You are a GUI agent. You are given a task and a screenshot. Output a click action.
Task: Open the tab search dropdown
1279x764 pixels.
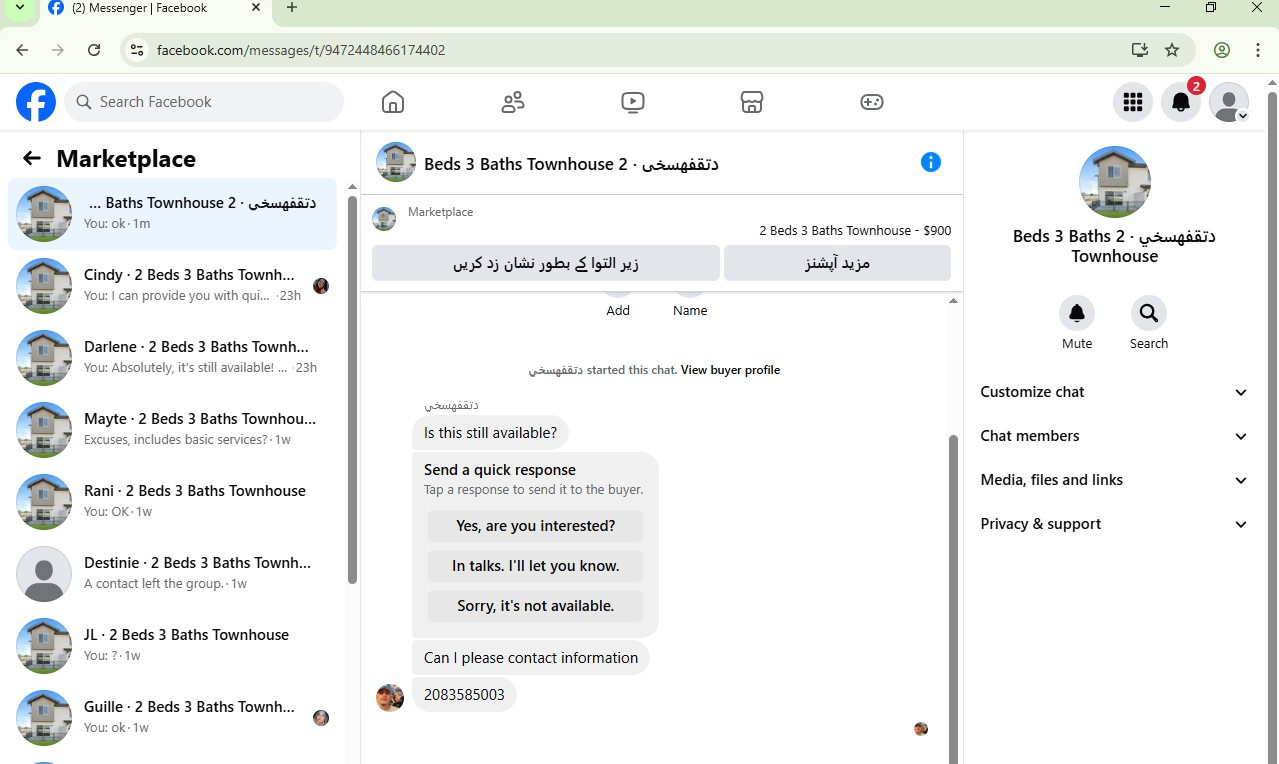pos(19,8)
